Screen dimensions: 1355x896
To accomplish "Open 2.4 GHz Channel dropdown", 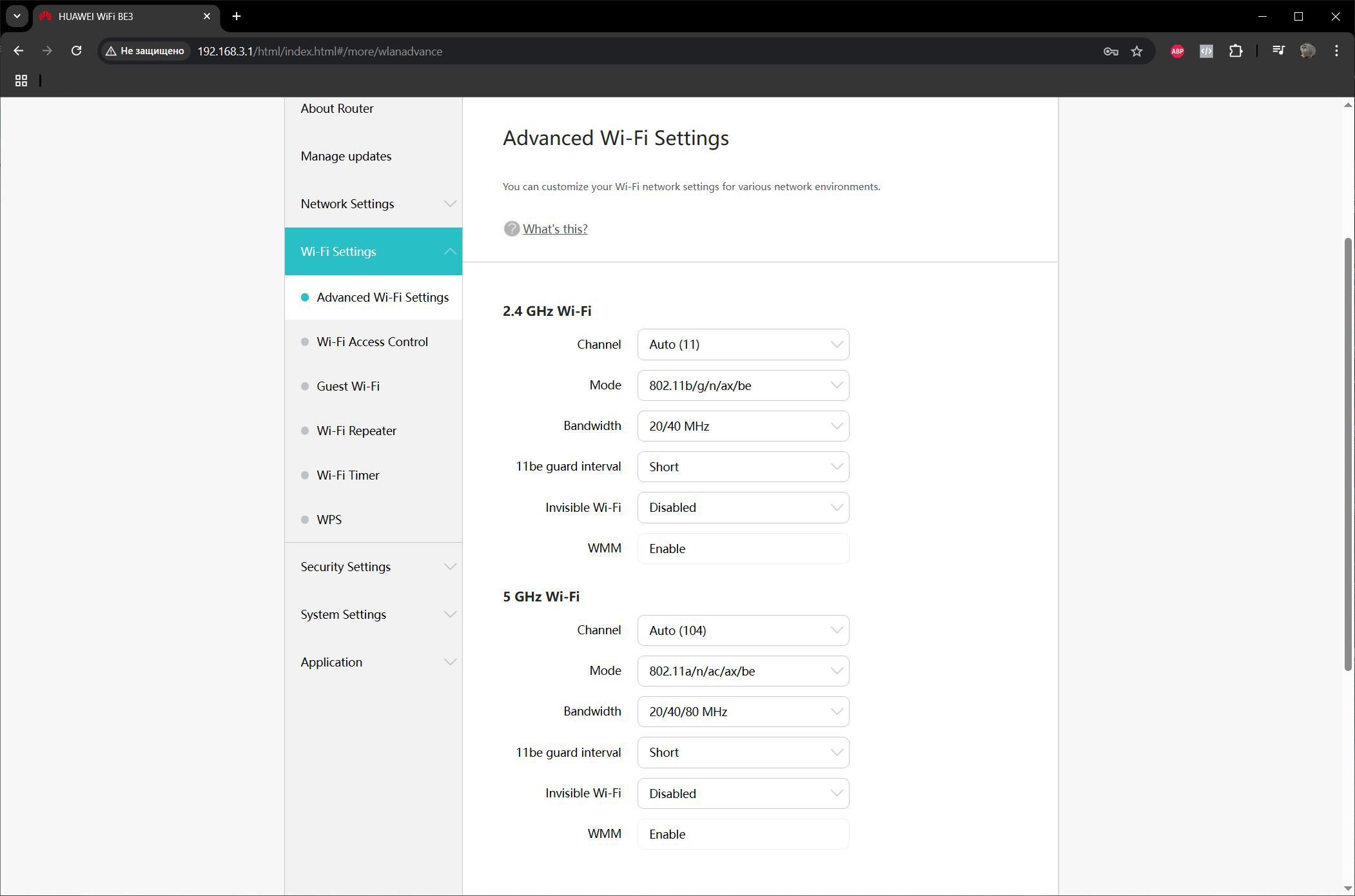I will click(x=743, y=345).
